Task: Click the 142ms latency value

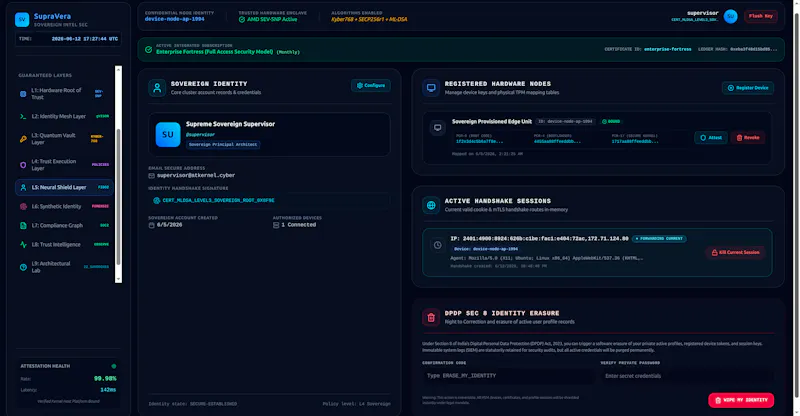Action: [108, 390]
